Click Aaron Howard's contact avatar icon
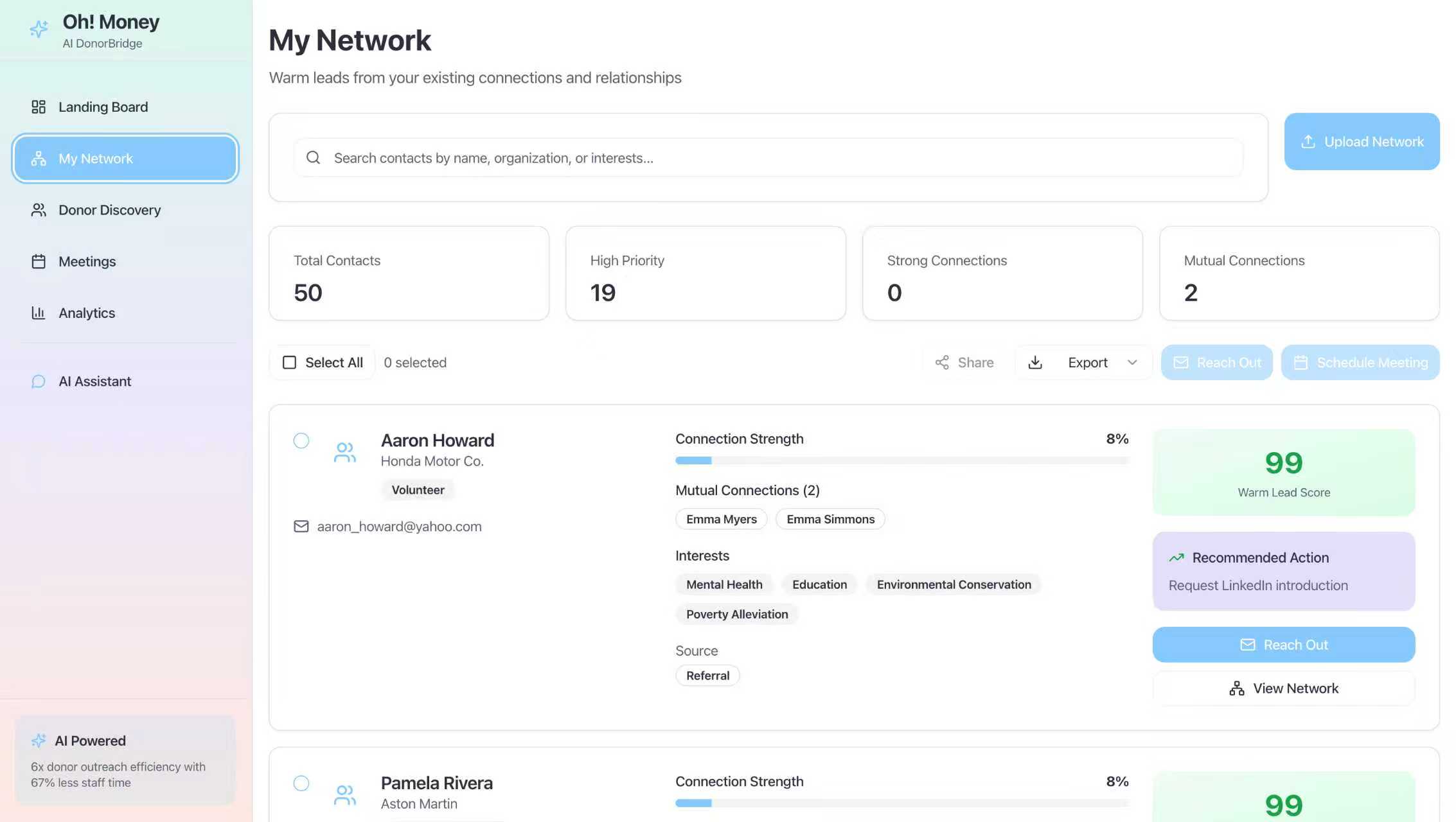Viewport: 1456px width, 822px height. pyautogui.click(x=345, y=452)
